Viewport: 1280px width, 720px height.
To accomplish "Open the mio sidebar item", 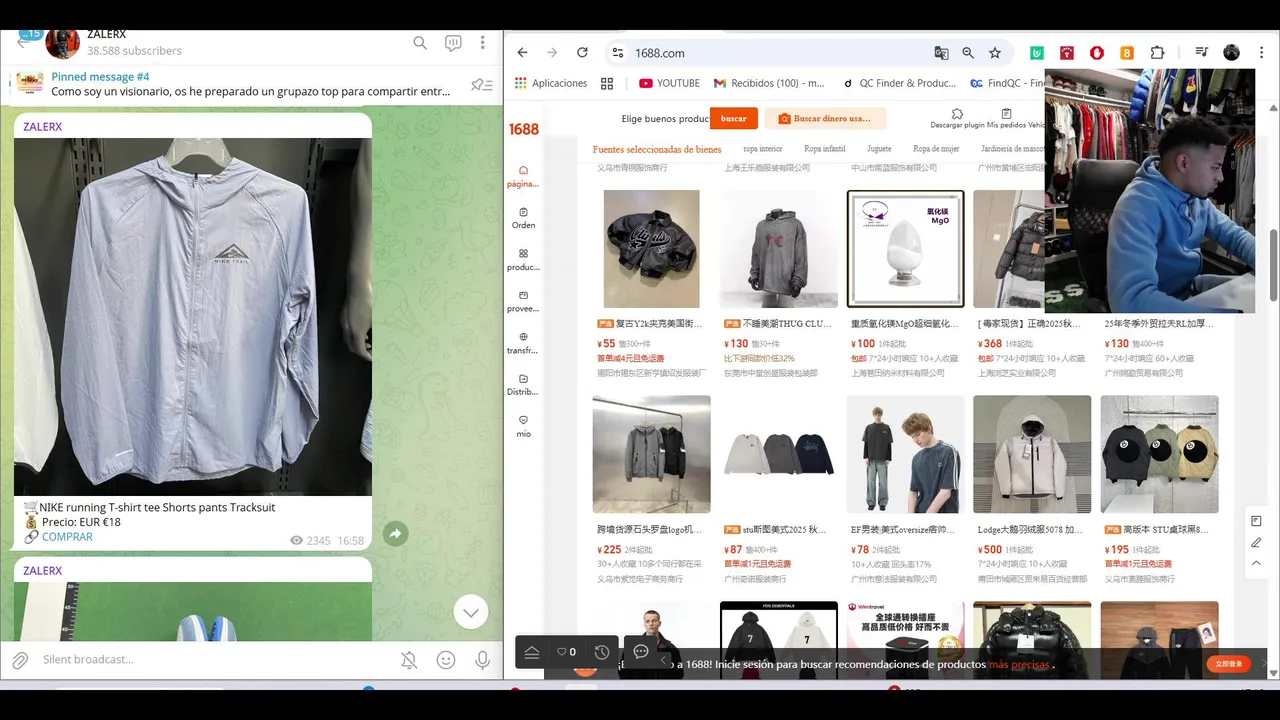I will (523, 426).
